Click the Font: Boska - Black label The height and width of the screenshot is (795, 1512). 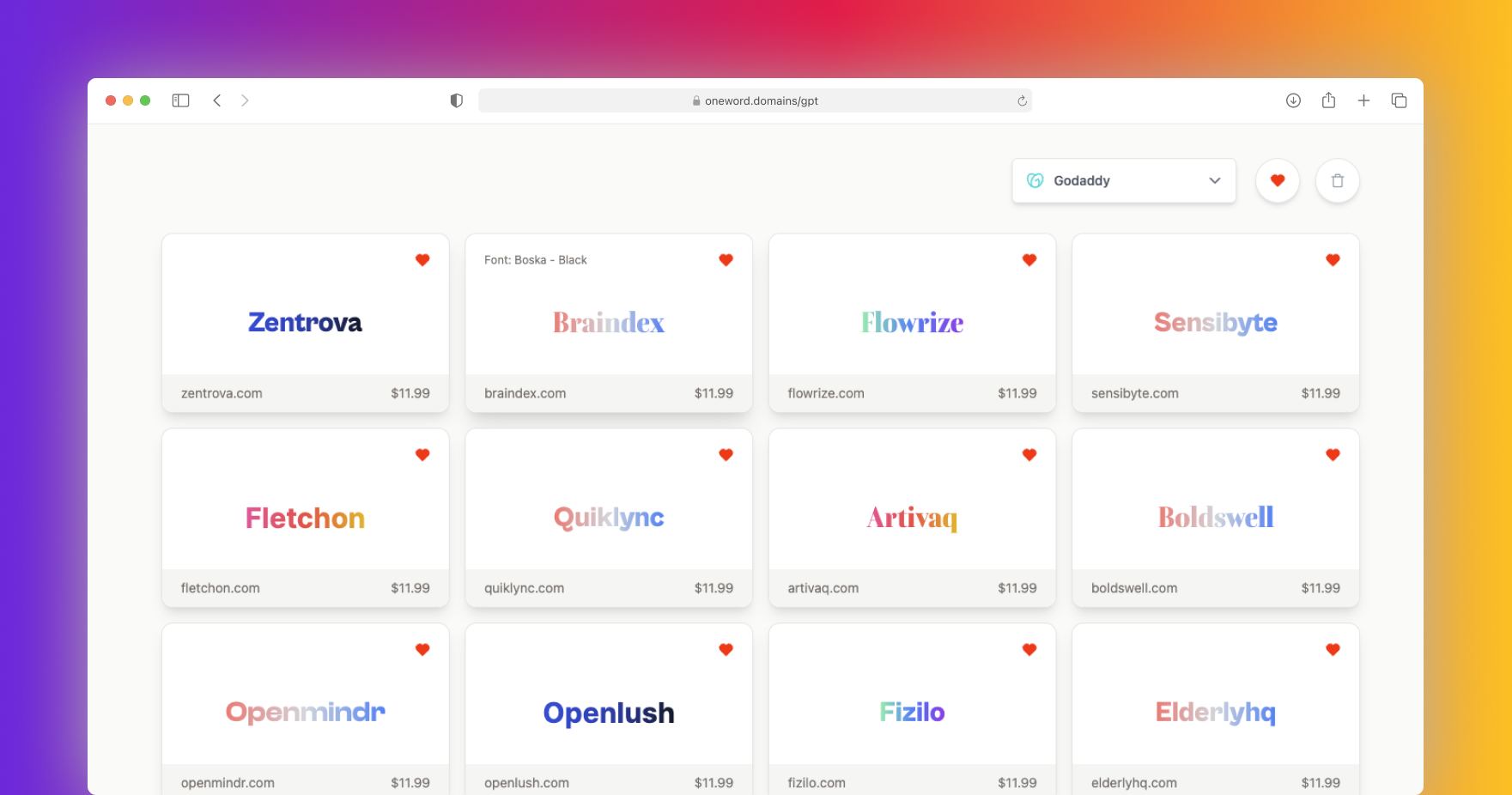(x=536, y=260)
